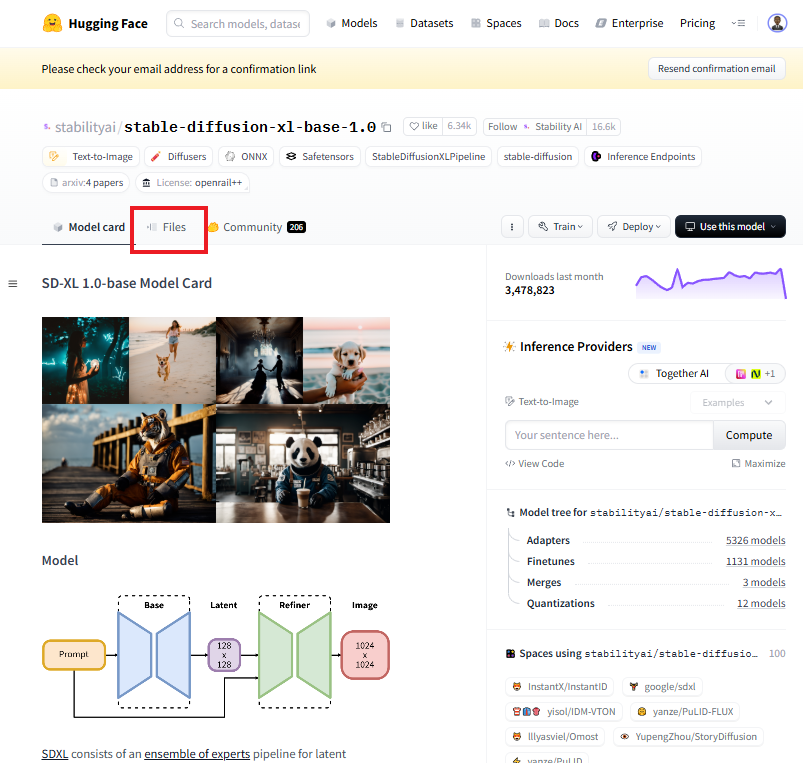
Task: Select the stable-diffusion tag
Action: tap(538, 157)
